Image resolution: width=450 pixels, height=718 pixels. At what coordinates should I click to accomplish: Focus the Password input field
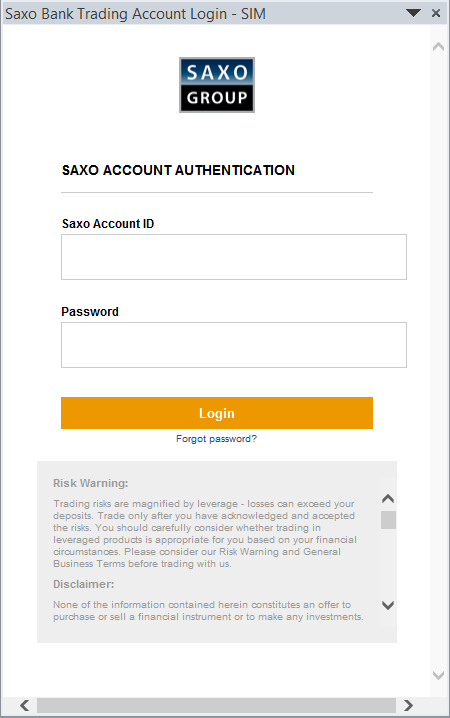(234, 345)
